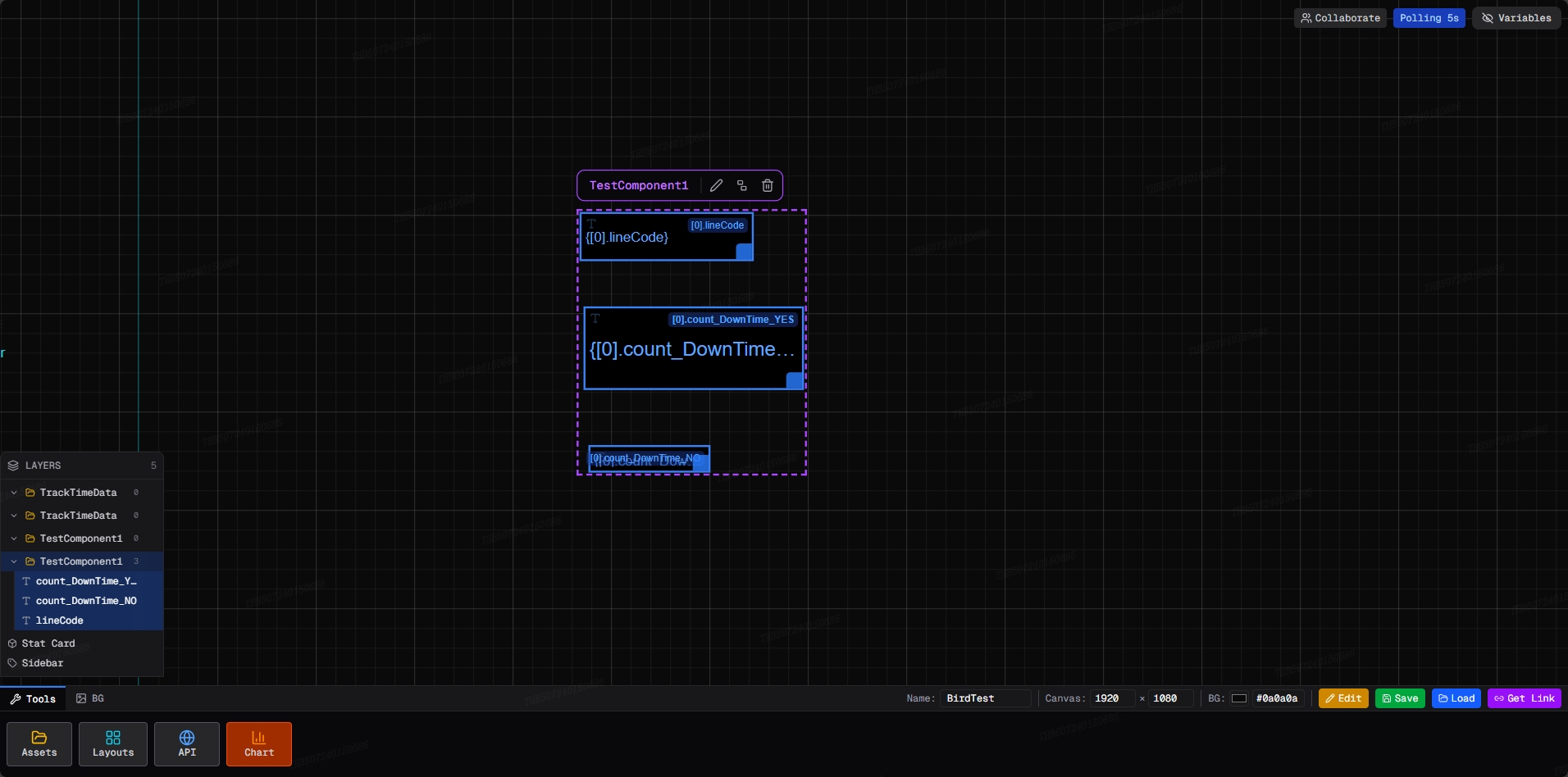Click the Save button
1568x777 pixels.
(x=1400, y=698)
